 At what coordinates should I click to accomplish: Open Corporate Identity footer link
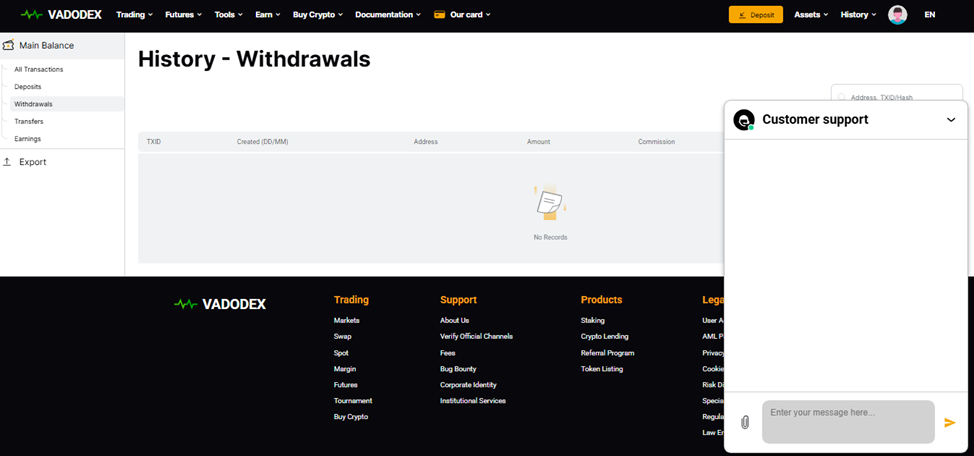(x=468, y=385)
